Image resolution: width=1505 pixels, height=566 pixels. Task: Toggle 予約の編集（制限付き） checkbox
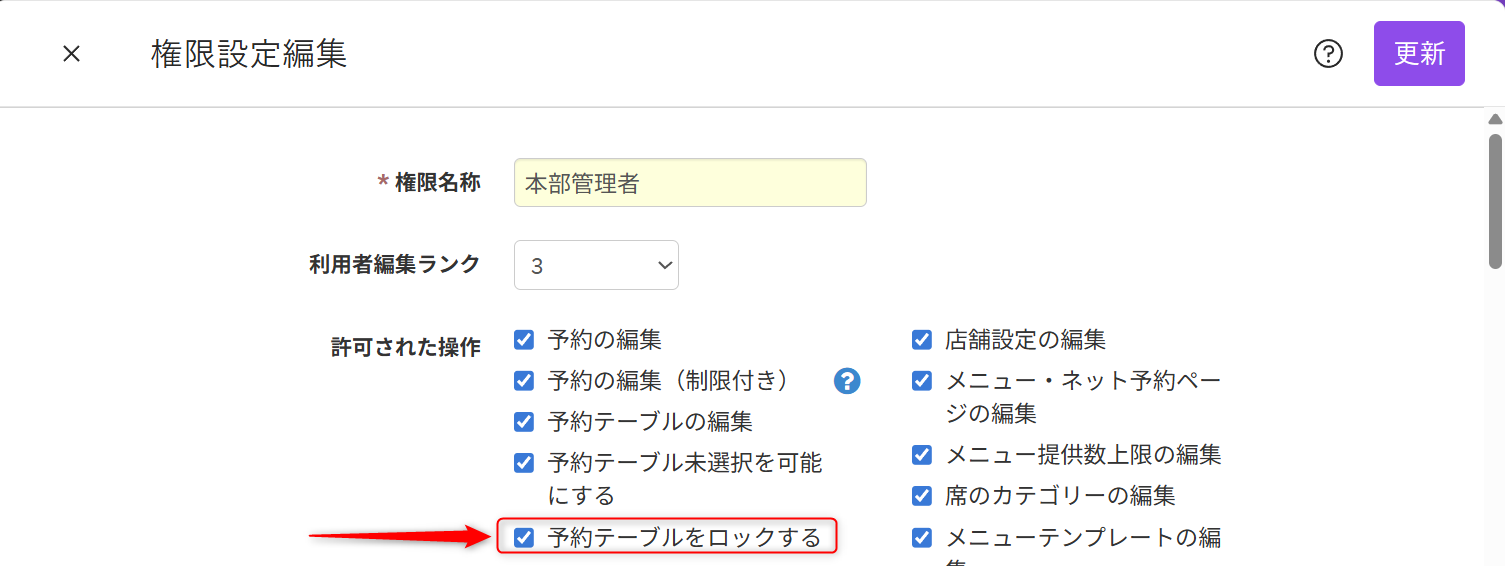click(x=524, y=381)
